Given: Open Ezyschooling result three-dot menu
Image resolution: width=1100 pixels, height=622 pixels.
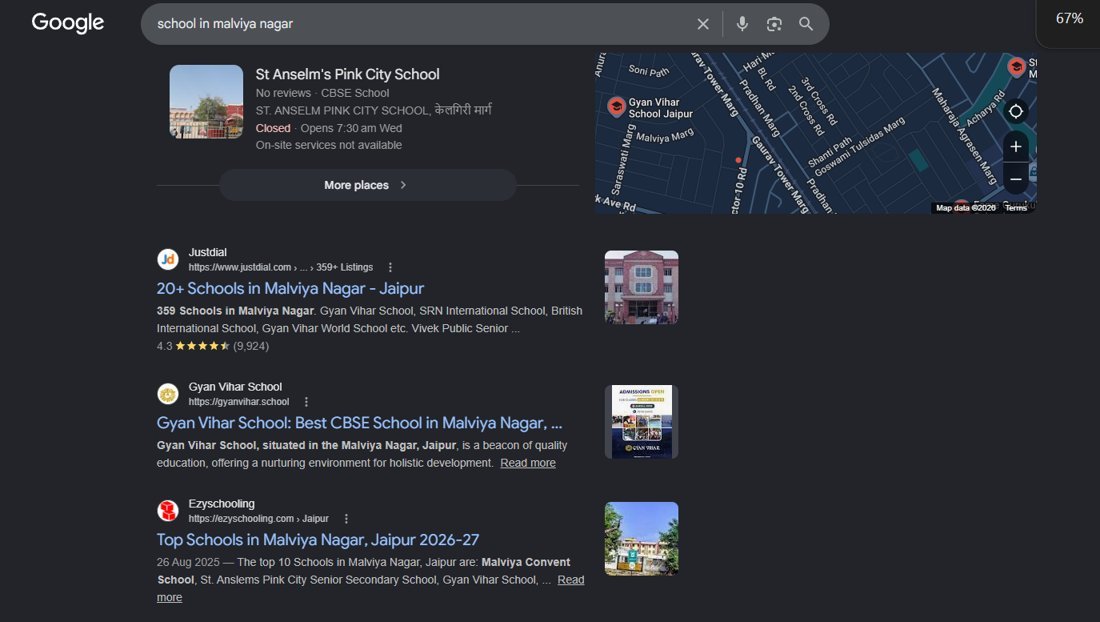Looking at the screenshot, I should point(346,519).
